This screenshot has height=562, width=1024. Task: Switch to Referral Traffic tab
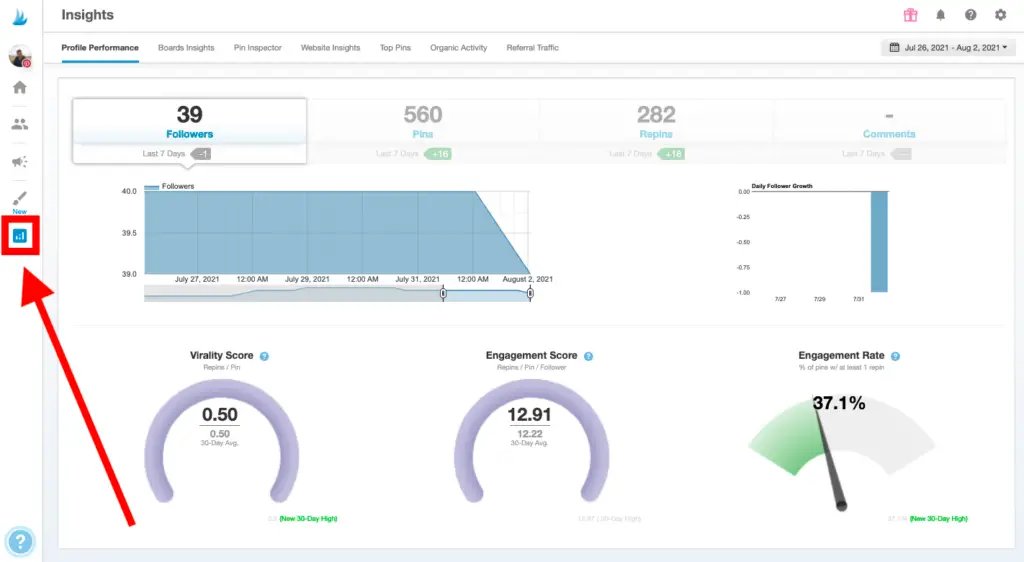pos(533,48)
